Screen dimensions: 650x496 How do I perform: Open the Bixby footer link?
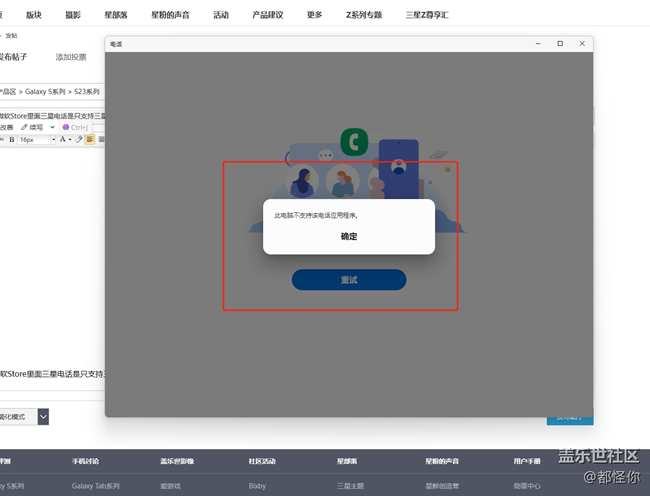[257, 485]
